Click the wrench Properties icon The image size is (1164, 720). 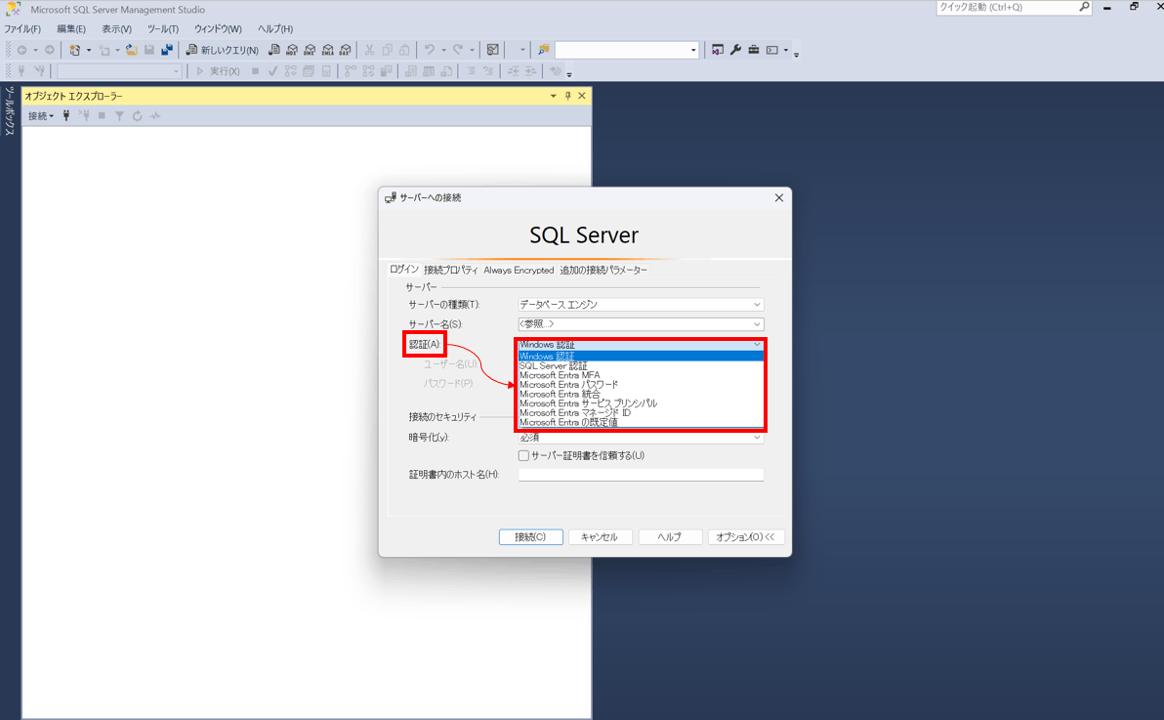click(x=736, y=50)
